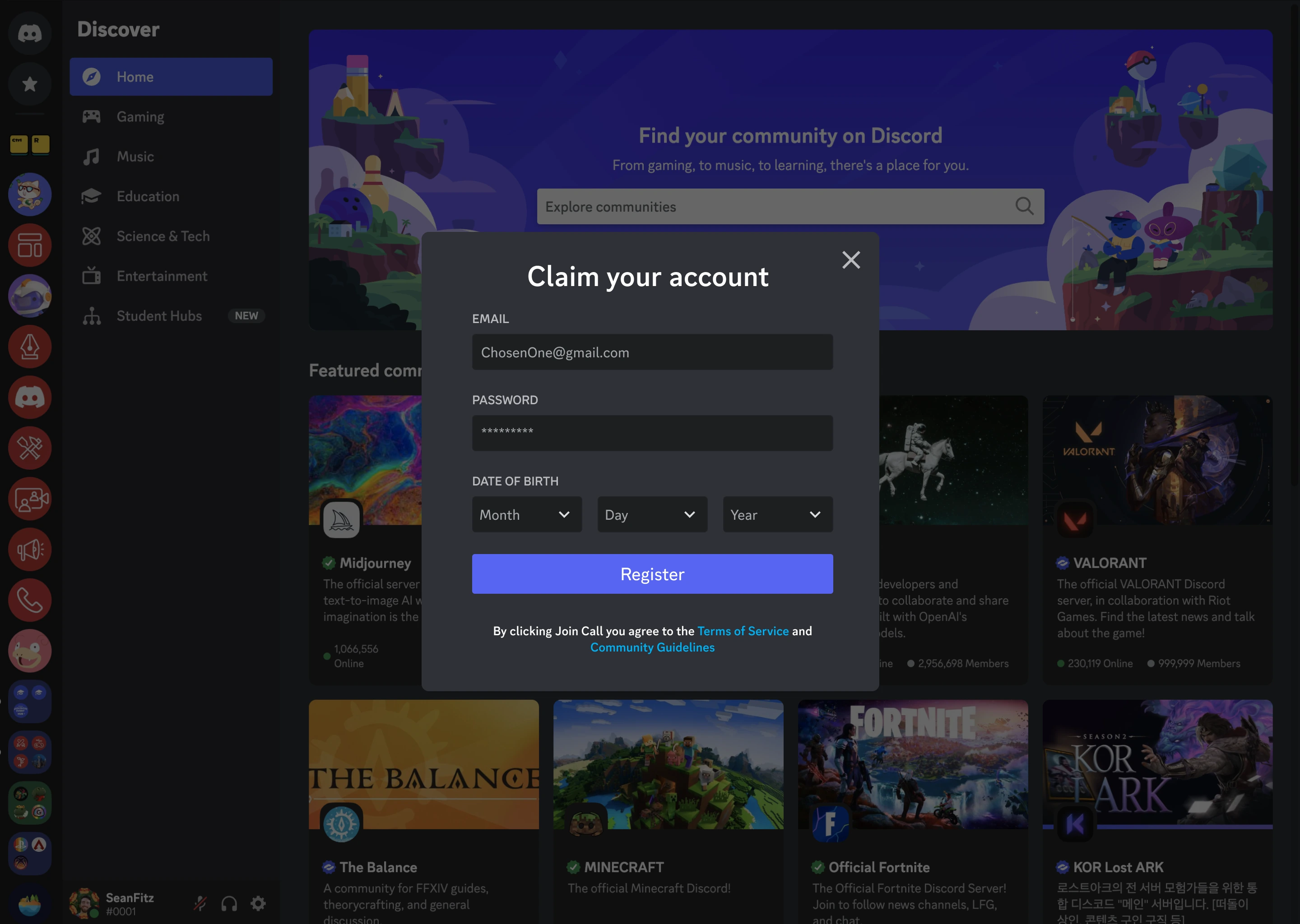Open the cat with glasses server
This screenshot has width=1300, height=924.
[30, 194]
